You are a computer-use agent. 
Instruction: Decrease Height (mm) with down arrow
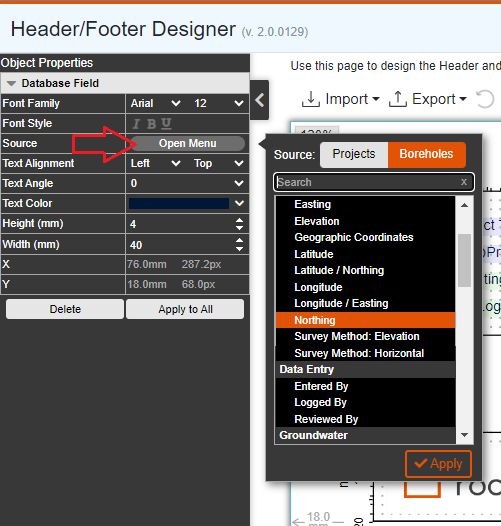coord(239,228)
